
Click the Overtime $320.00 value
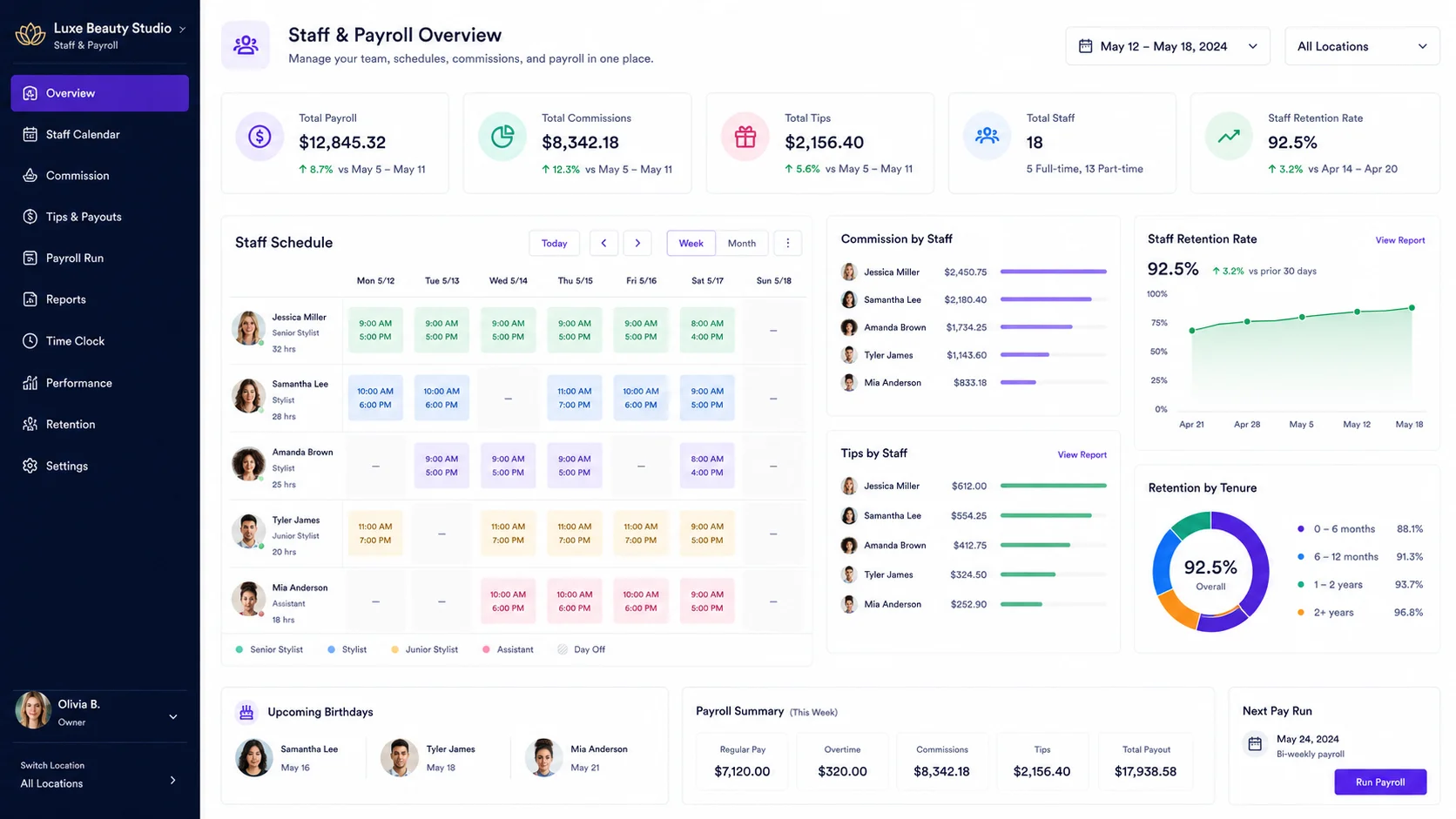[x=842, y=771]
